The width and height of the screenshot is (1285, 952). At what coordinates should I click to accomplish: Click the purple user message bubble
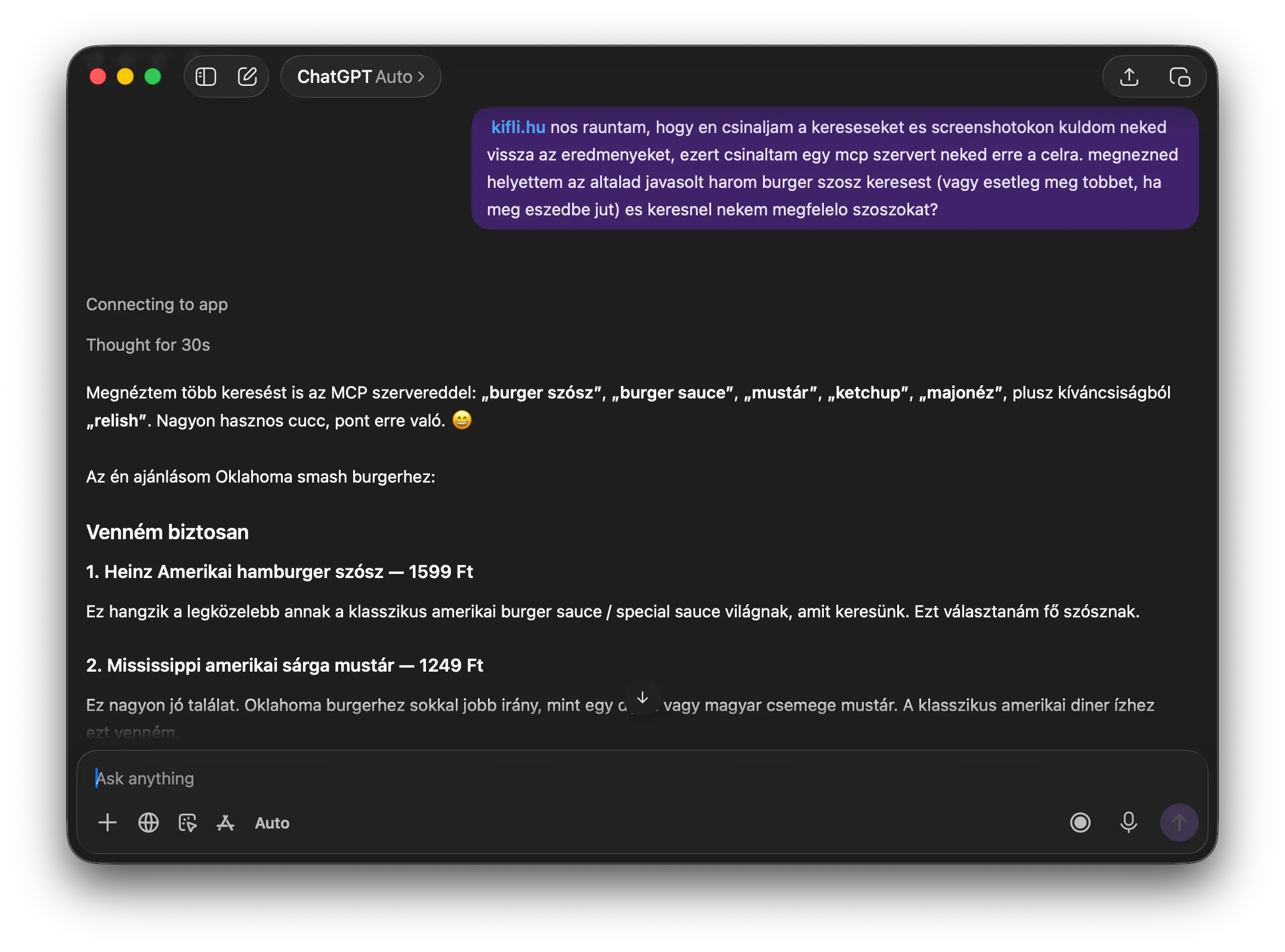coord(835,168)
